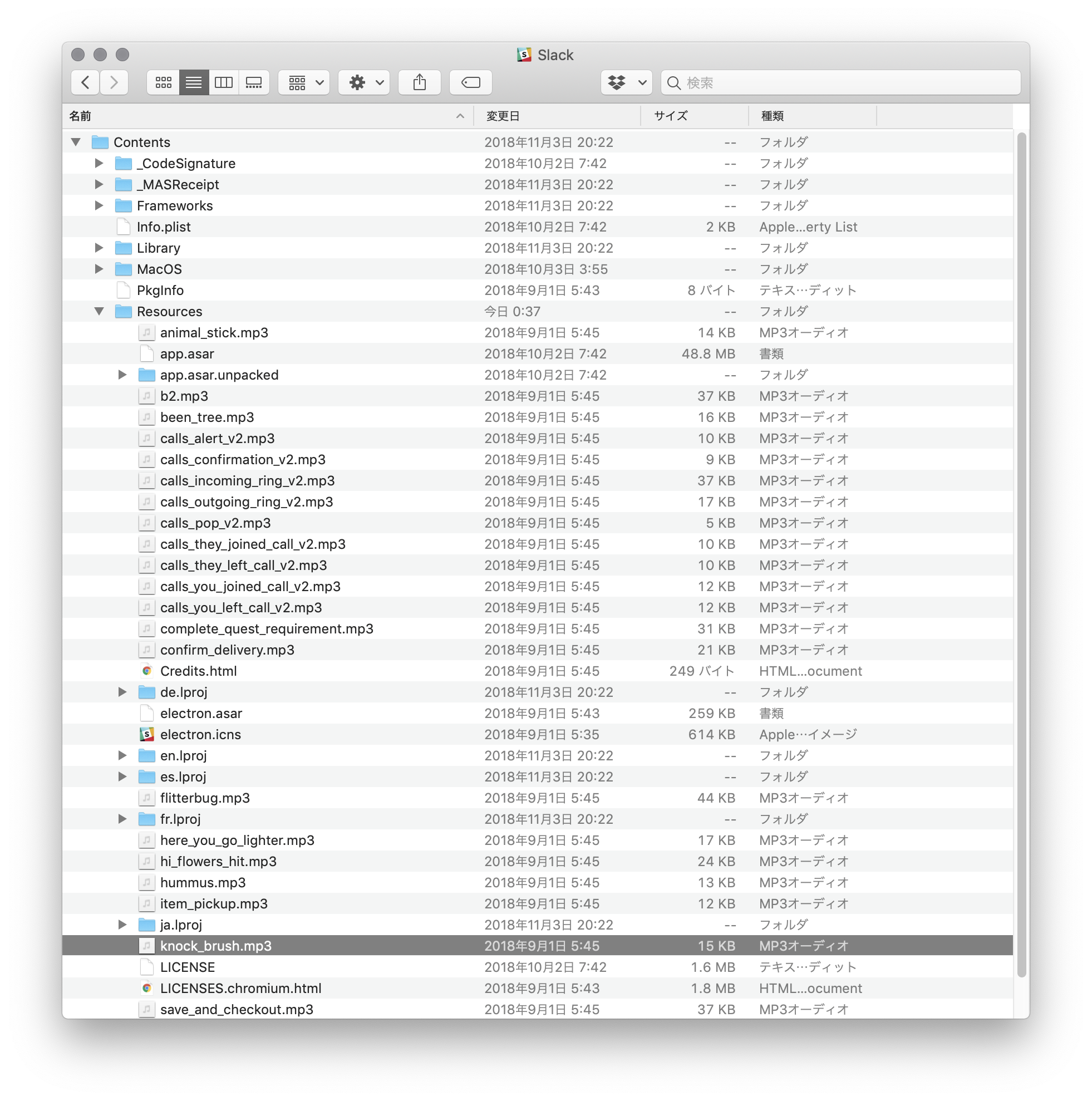Viewport: 1092px width, 1101px height.
Task: Expand the app.asar.unpacked folder
Action: (x=122, y=375)
